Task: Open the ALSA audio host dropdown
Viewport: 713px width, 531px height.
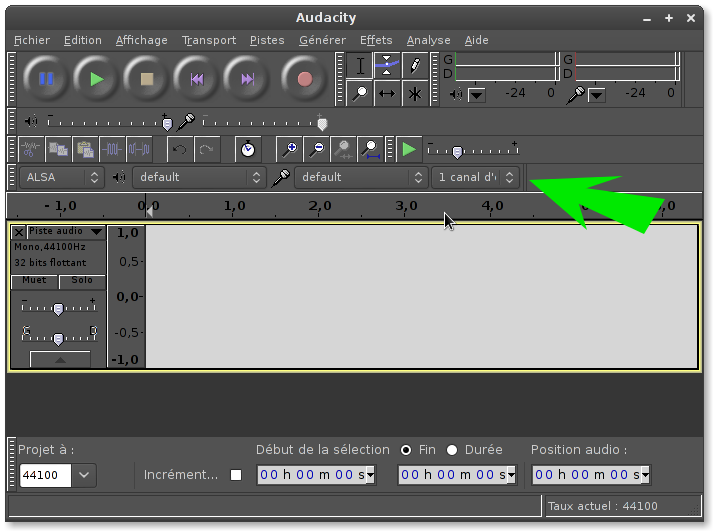Action: click(62, 177)
